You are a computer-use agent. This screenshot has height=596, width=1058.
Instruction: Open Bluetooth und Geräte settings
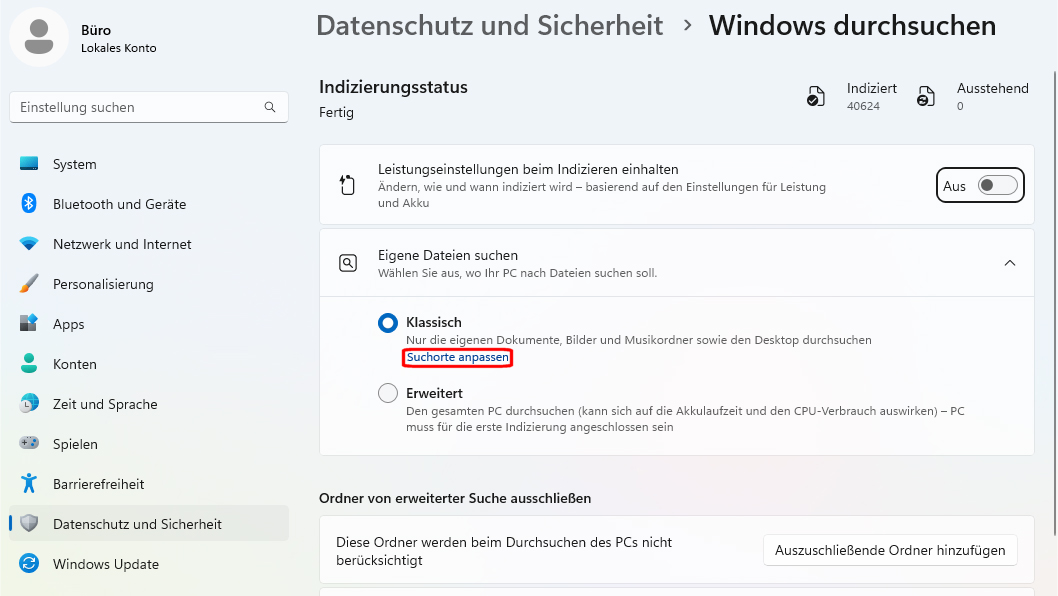(x=149, y=204)
